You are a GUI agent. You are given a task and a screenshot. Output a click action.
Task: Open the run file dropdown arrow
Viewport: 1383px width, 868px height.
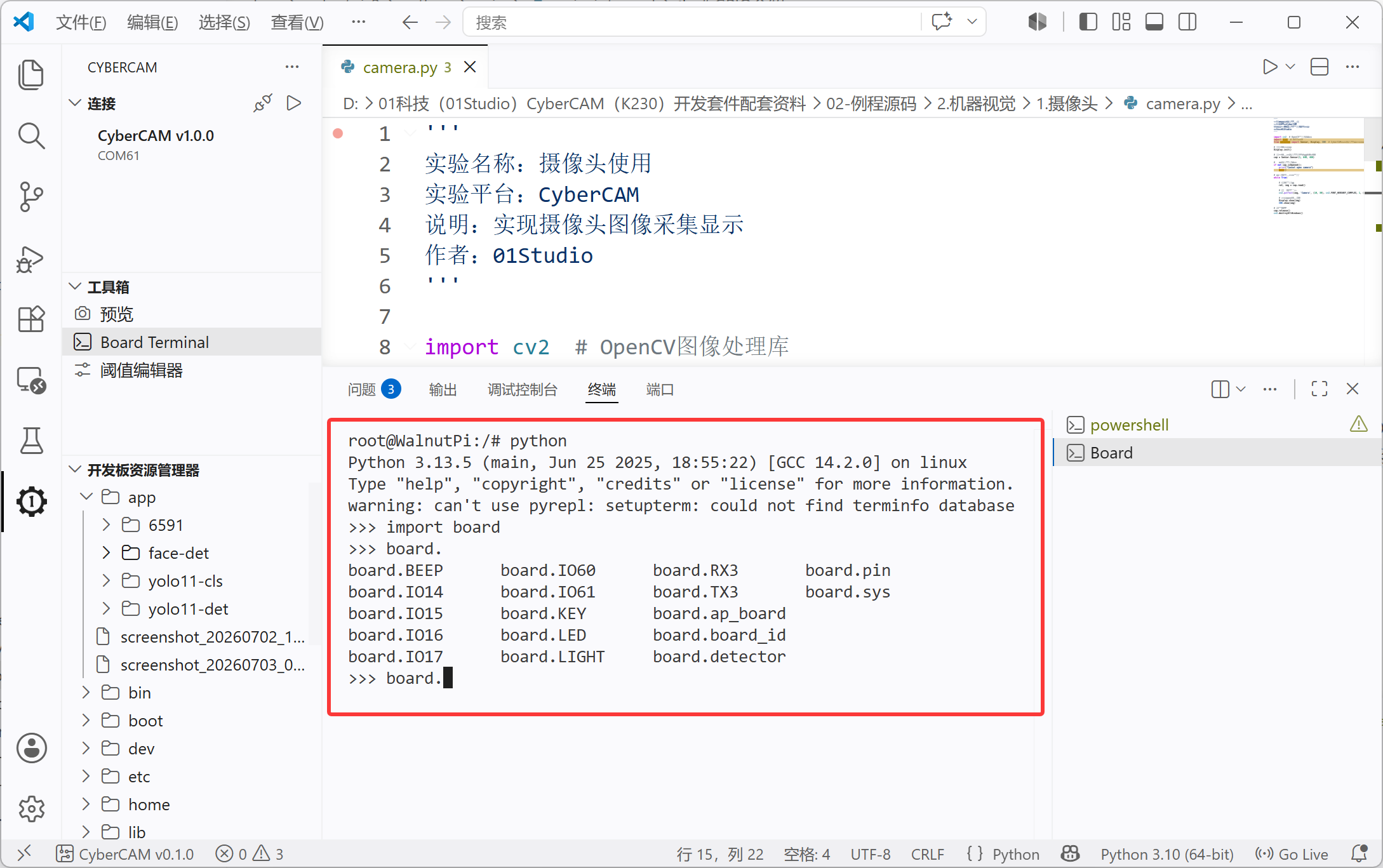pyautogui.click(x=1290, y=67)
